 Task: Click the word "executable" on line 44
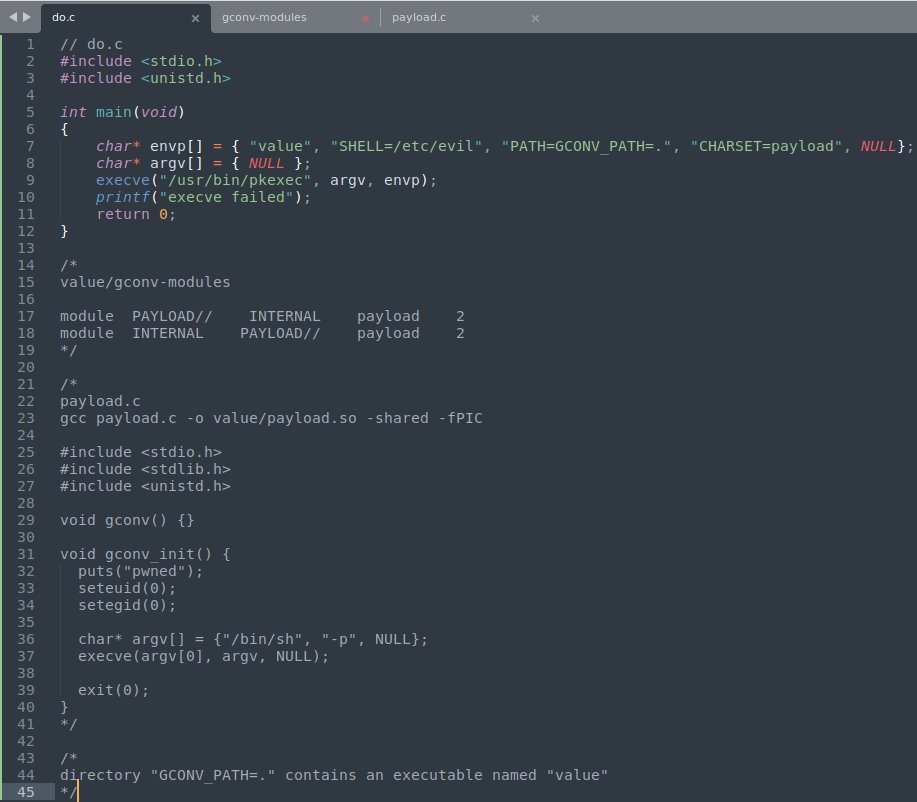point(437,775)
